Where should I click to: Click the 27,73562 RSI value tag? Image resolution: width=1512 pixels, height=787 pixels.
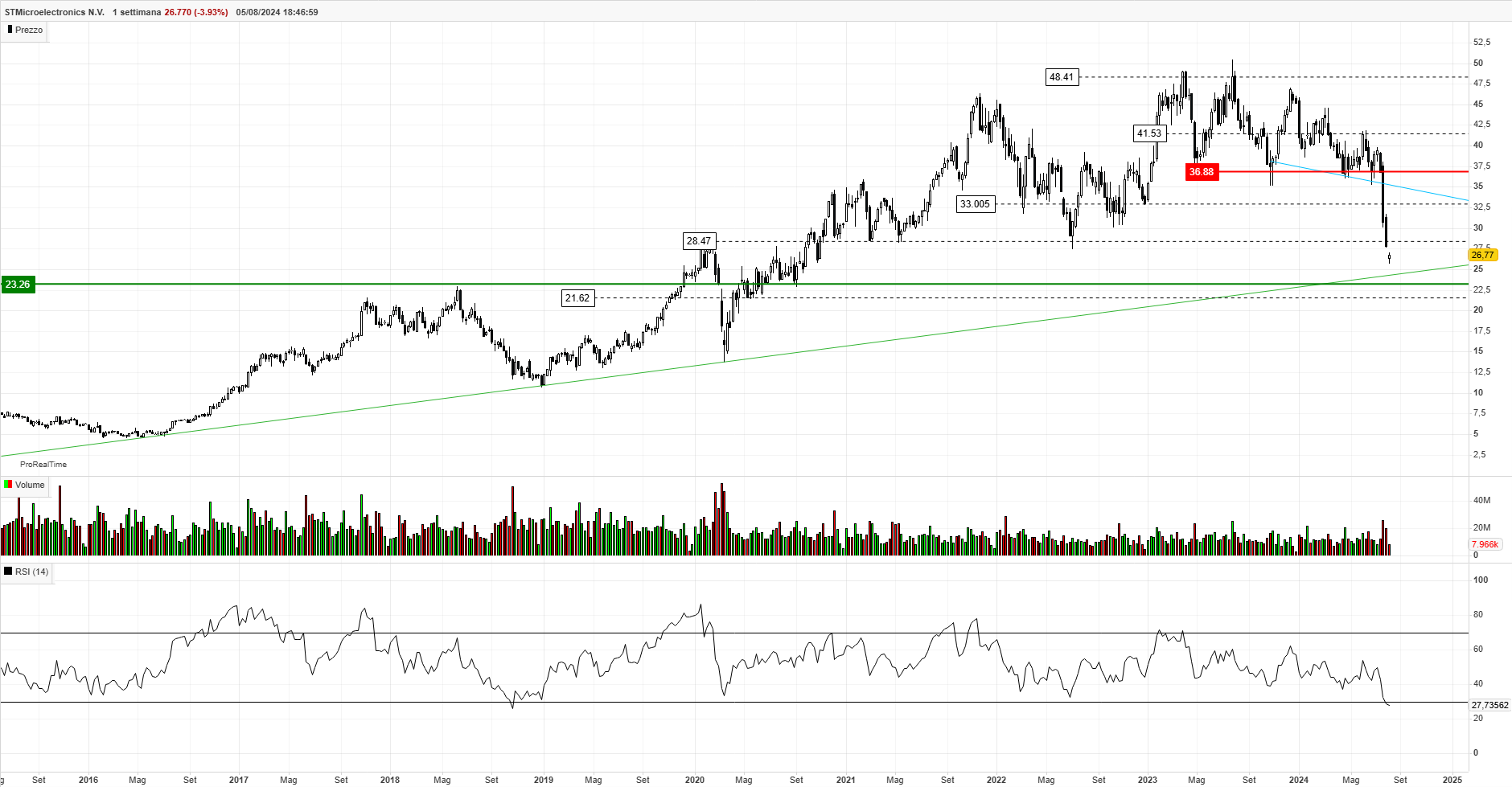tap(1489, 705)
